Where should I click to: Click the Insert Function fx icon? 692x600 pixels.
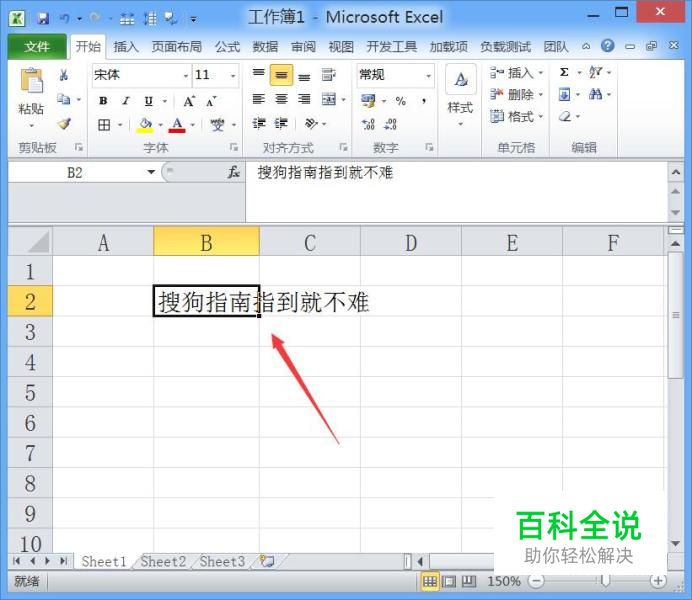click(233, 172)
